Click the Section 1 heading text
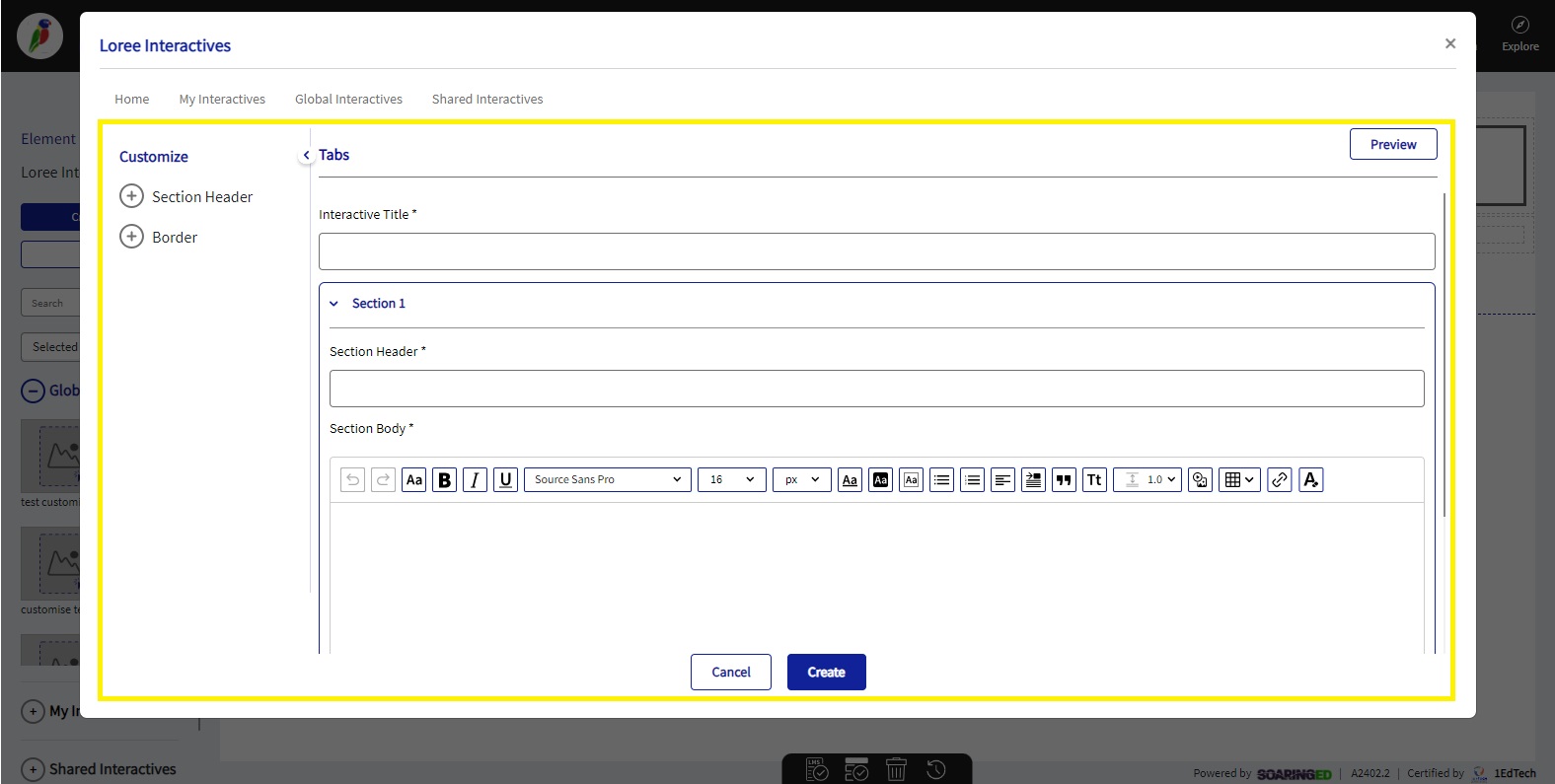 (x=379, y=304)
